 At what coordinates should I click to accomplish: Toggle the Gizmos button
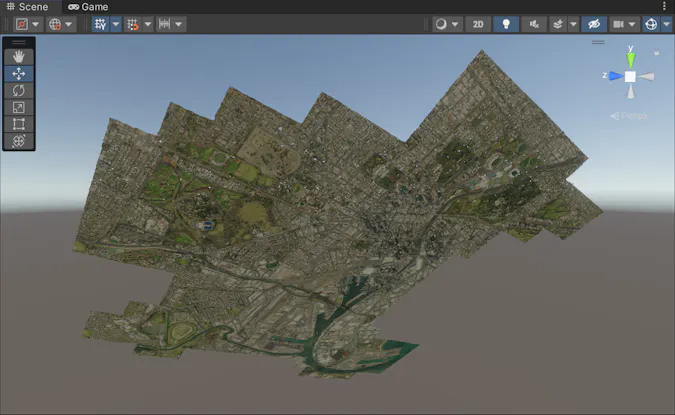651,24
